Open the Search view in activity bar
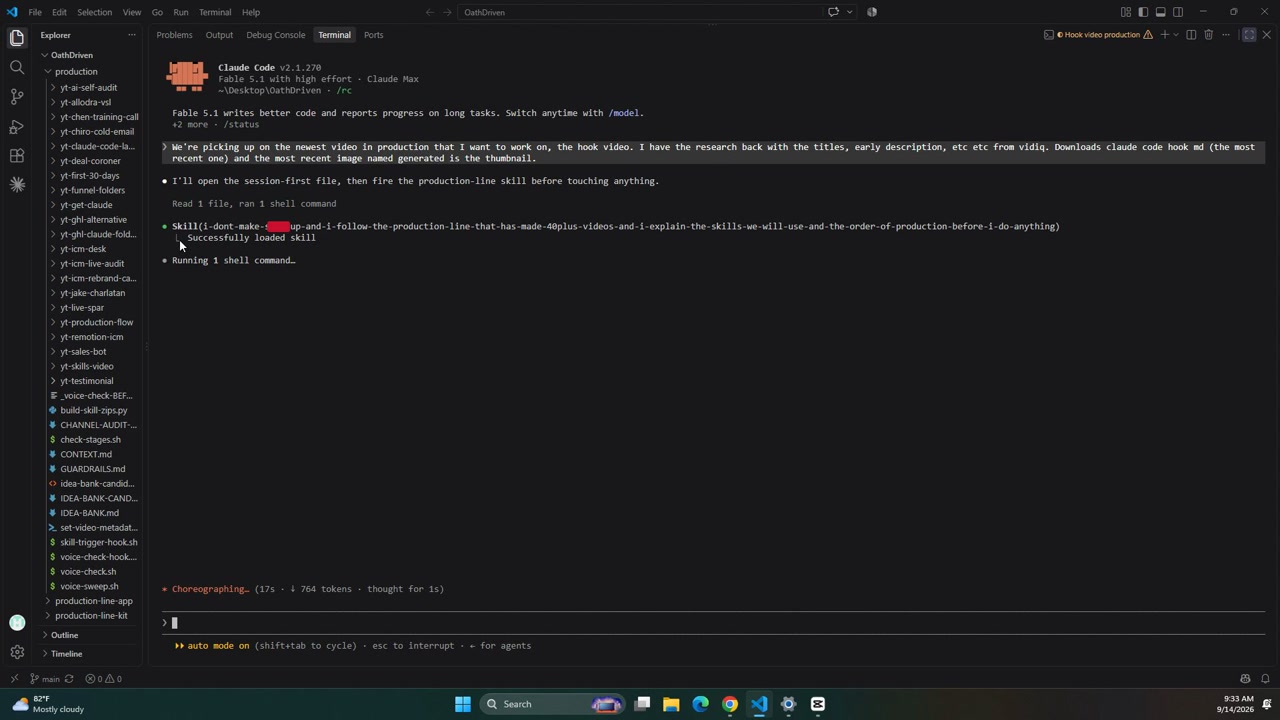Image resolution: width=1280 pixels, height=720 pixels. 17,67
